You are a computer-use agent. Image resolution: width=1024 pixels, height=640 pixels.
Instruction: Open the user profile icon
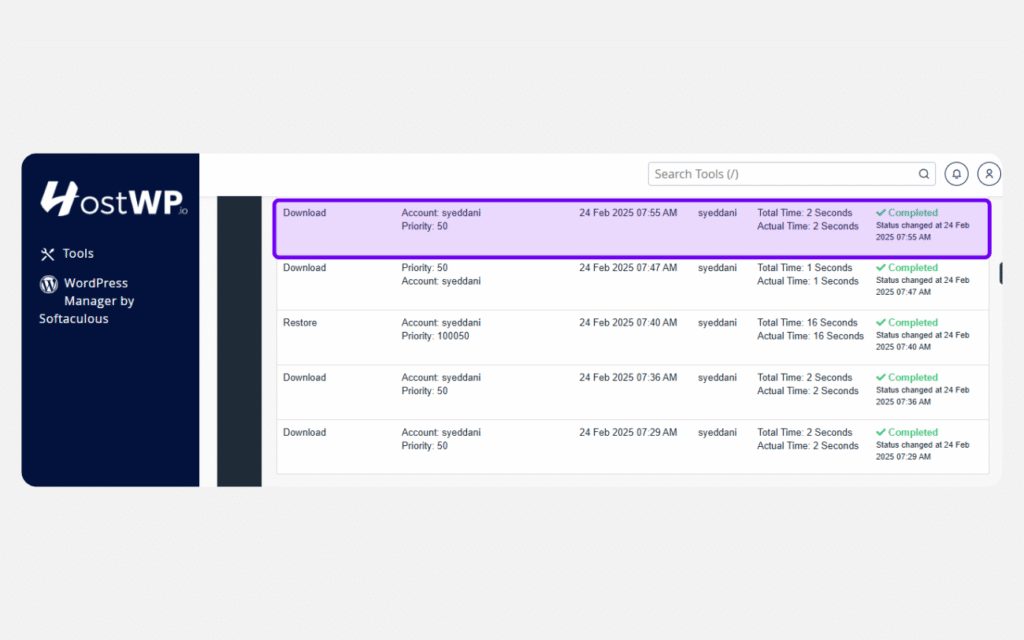[x=989, y=174]
